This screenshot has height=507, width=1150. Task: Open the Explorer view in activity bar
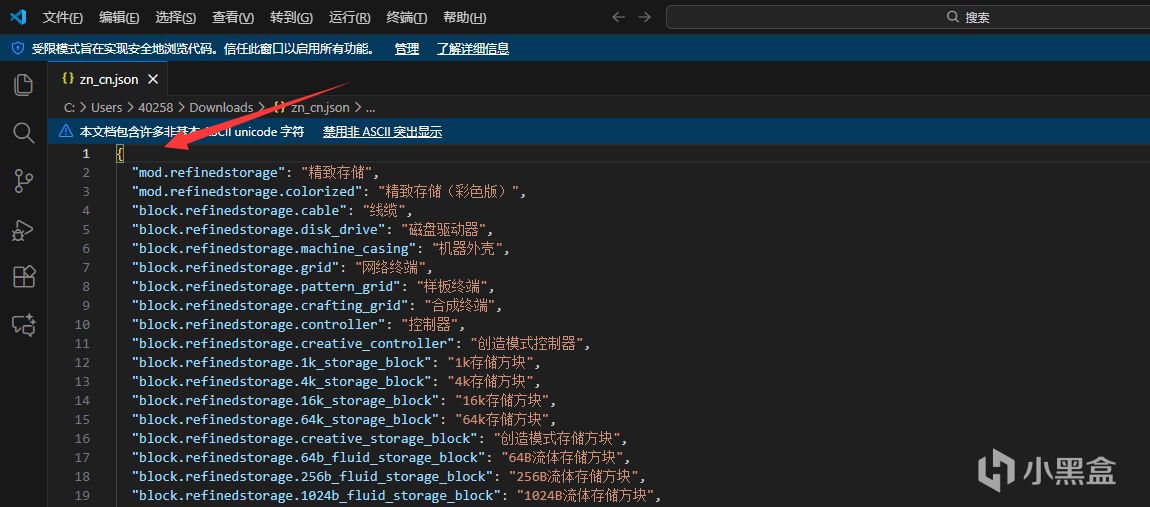pyautogui.click(x=23, y=84)
